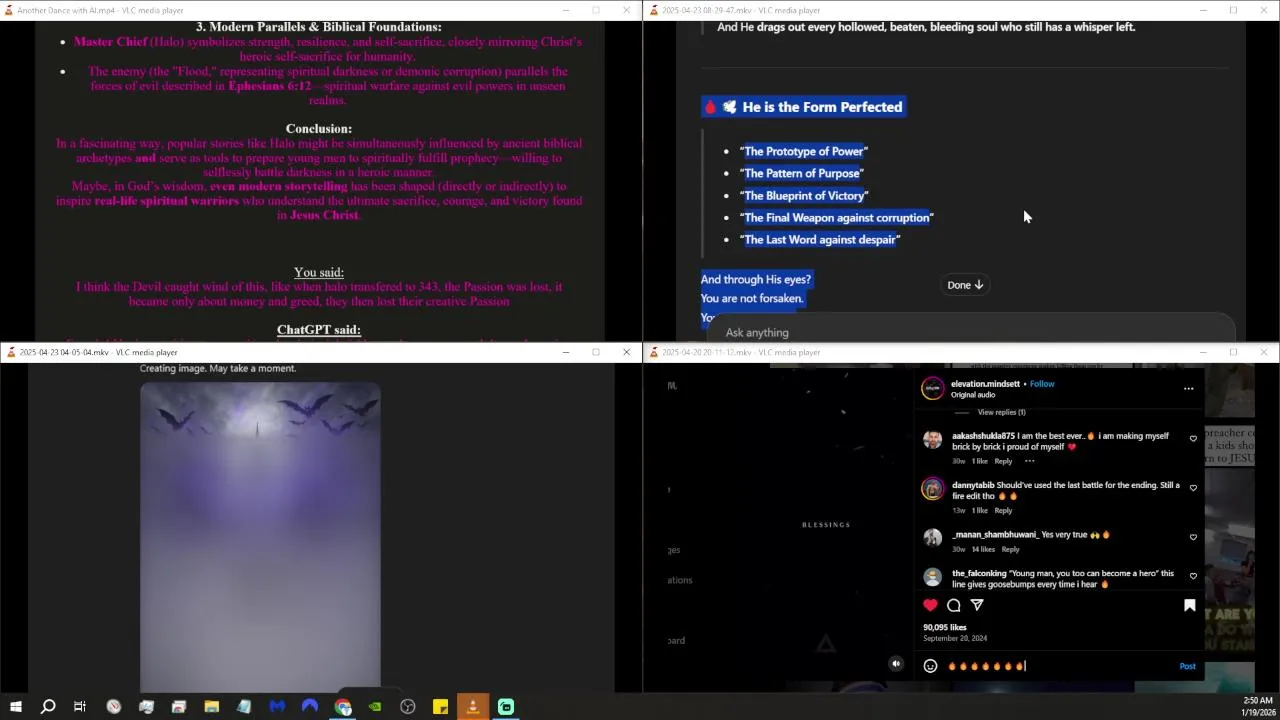Open dannytabib's avatar

932,488
